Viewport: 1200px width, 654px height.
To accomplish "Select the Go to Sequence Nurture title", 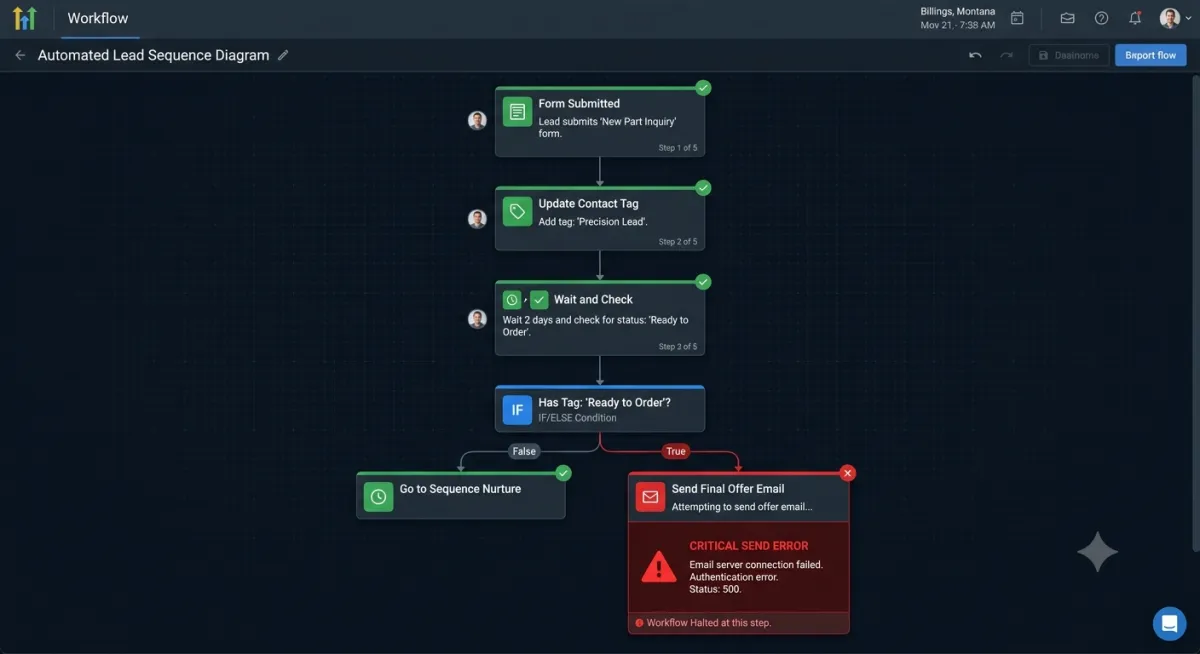I will click(460, 489).
